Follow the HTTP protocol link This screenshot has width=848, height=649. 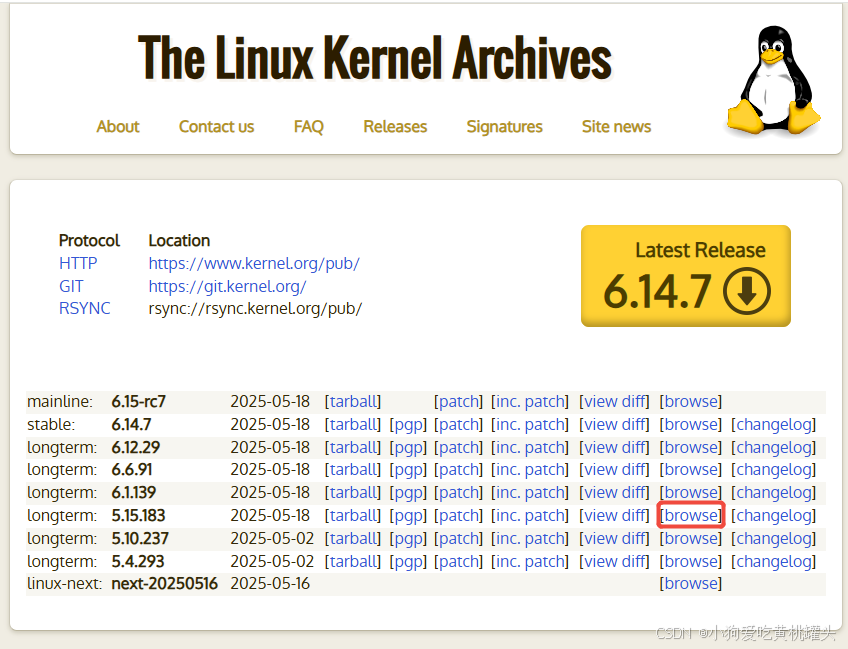pos(78,263)
